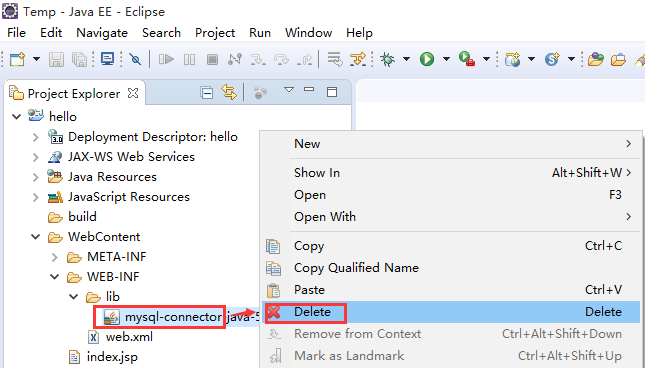Click the Save All toolbar icon
This screenshot has width=645, height=368.
pos(79,60)
